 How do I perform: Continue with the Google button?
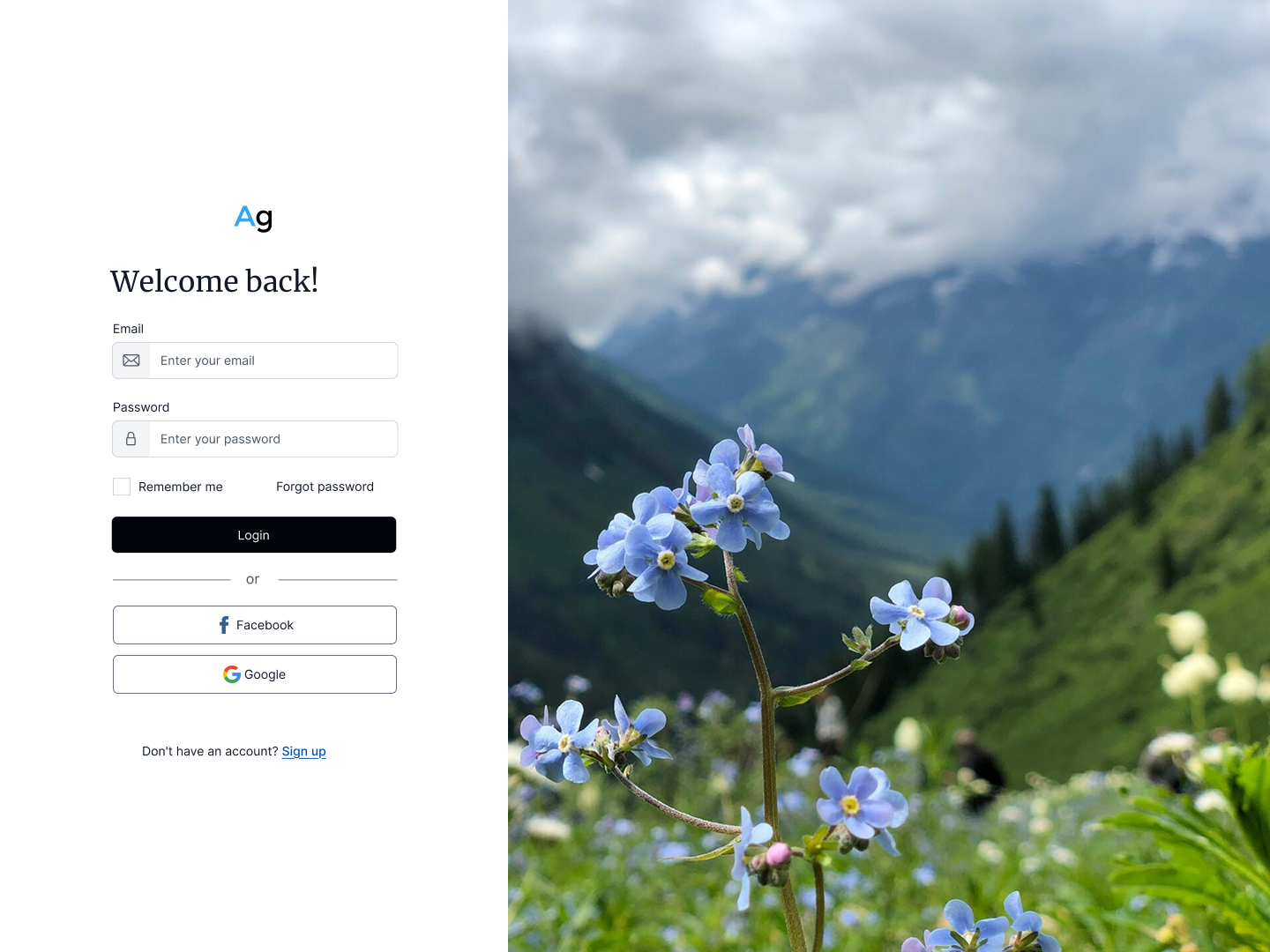point(255,674)
